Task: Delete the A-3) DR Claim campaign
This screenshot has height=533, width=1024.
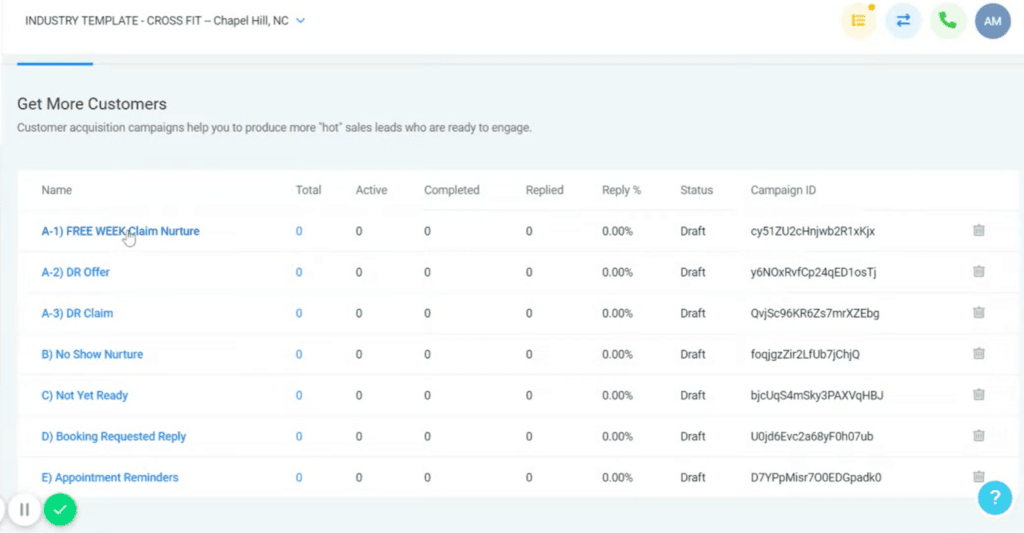Action: (978, 312)
